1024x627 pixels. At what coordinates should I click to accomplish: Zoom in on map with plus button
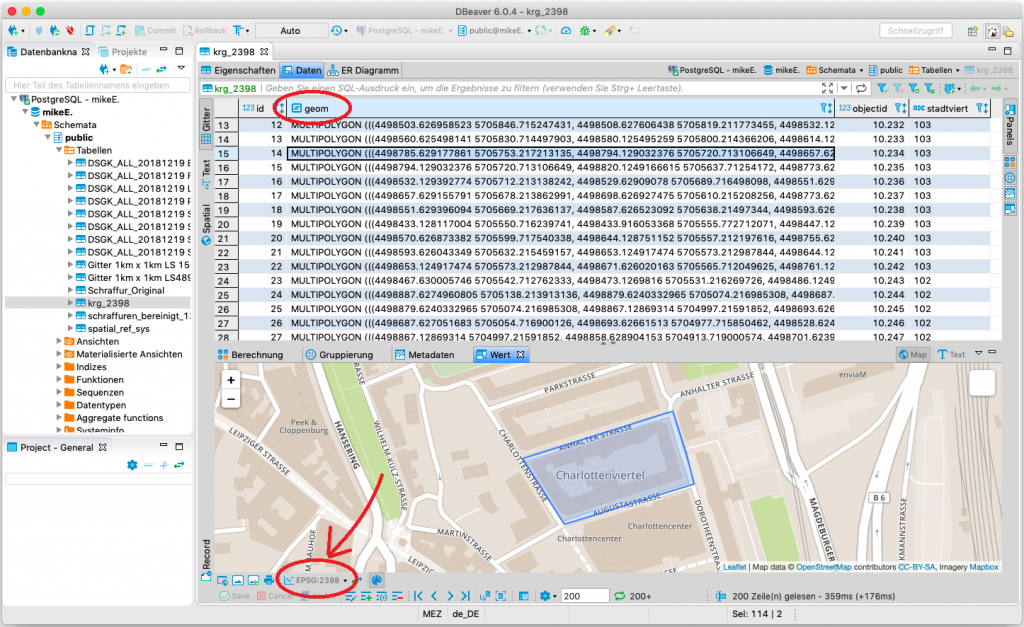pyautogui.click(x=231, y=382)
